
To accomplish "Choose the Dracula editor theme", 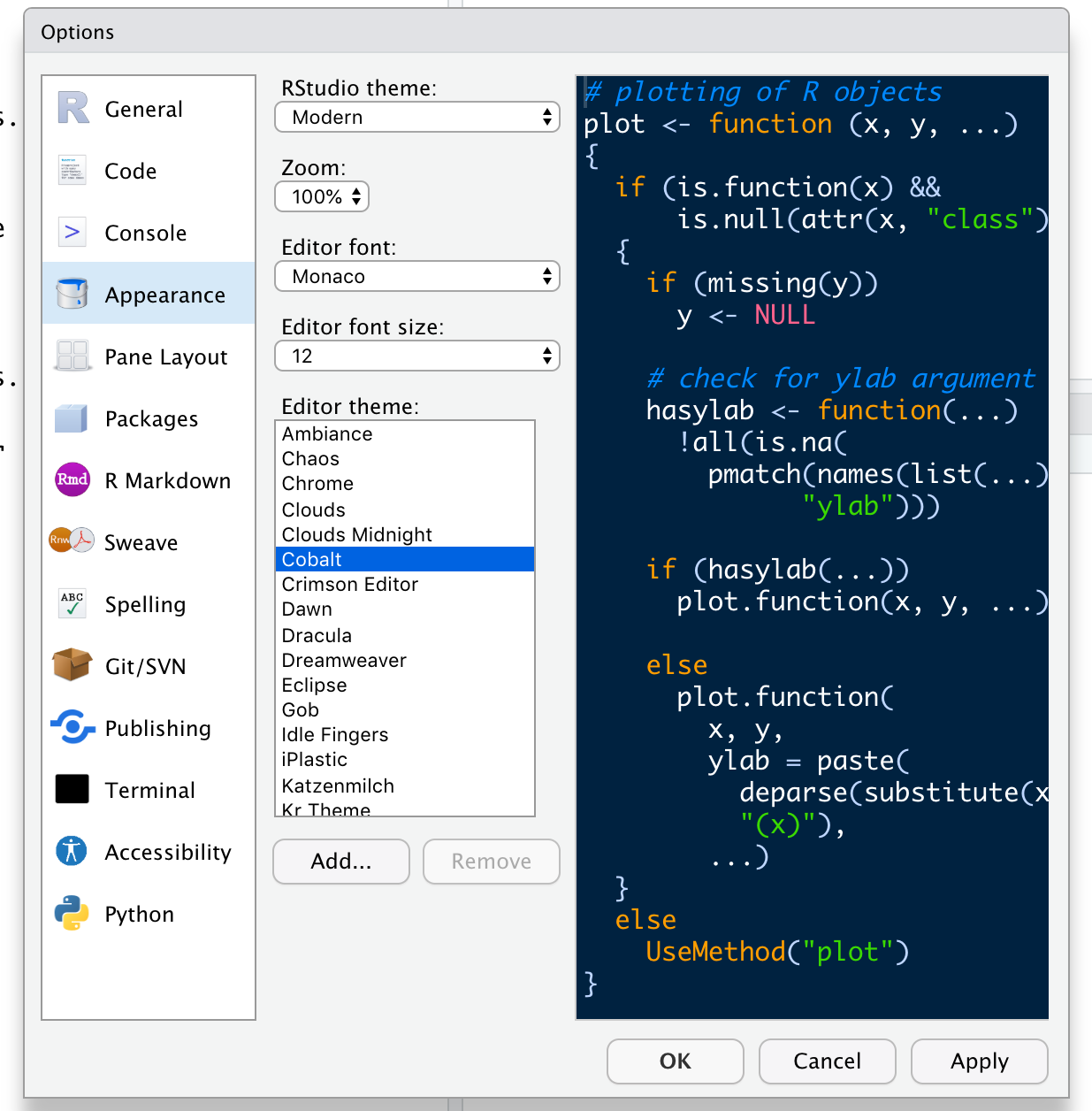I will 317,635.
